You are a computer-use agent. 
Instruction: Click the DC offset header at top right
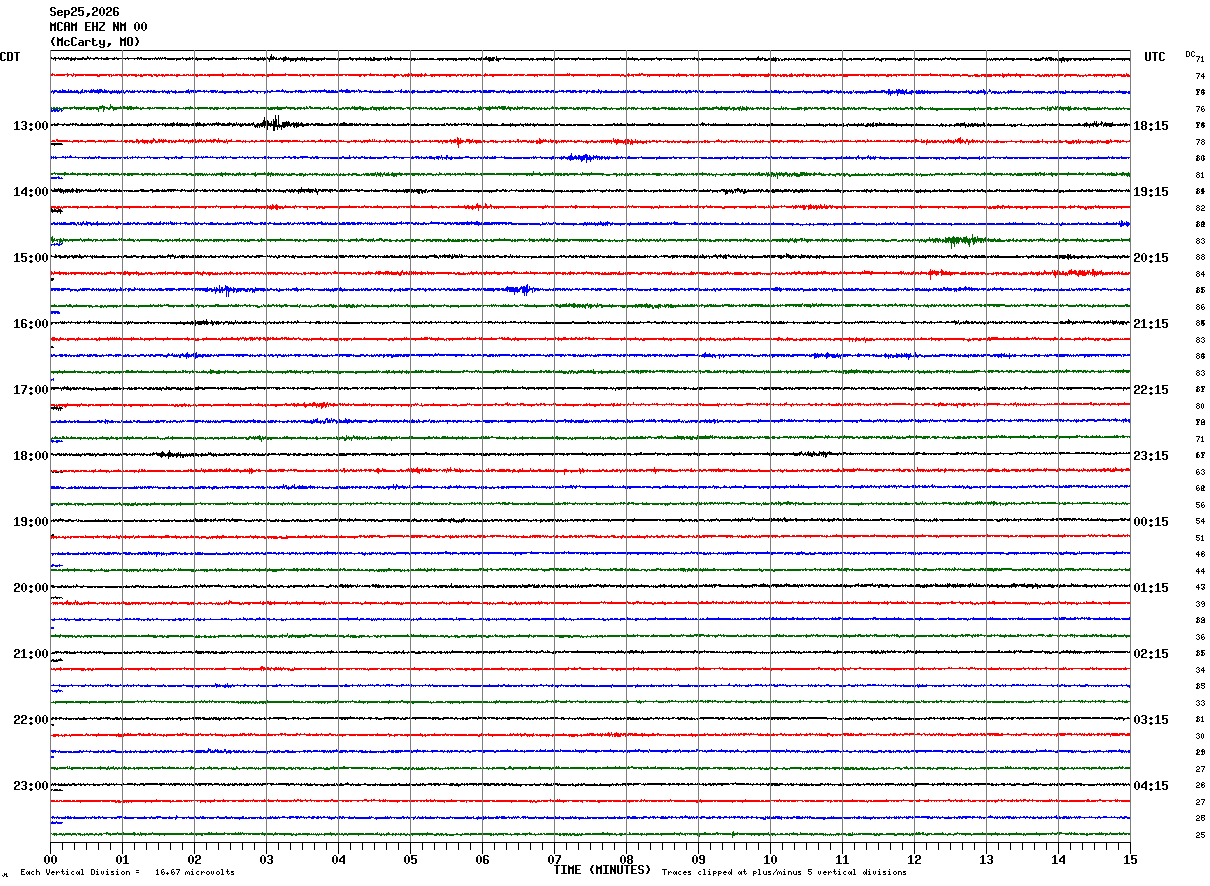point(1190,54)
